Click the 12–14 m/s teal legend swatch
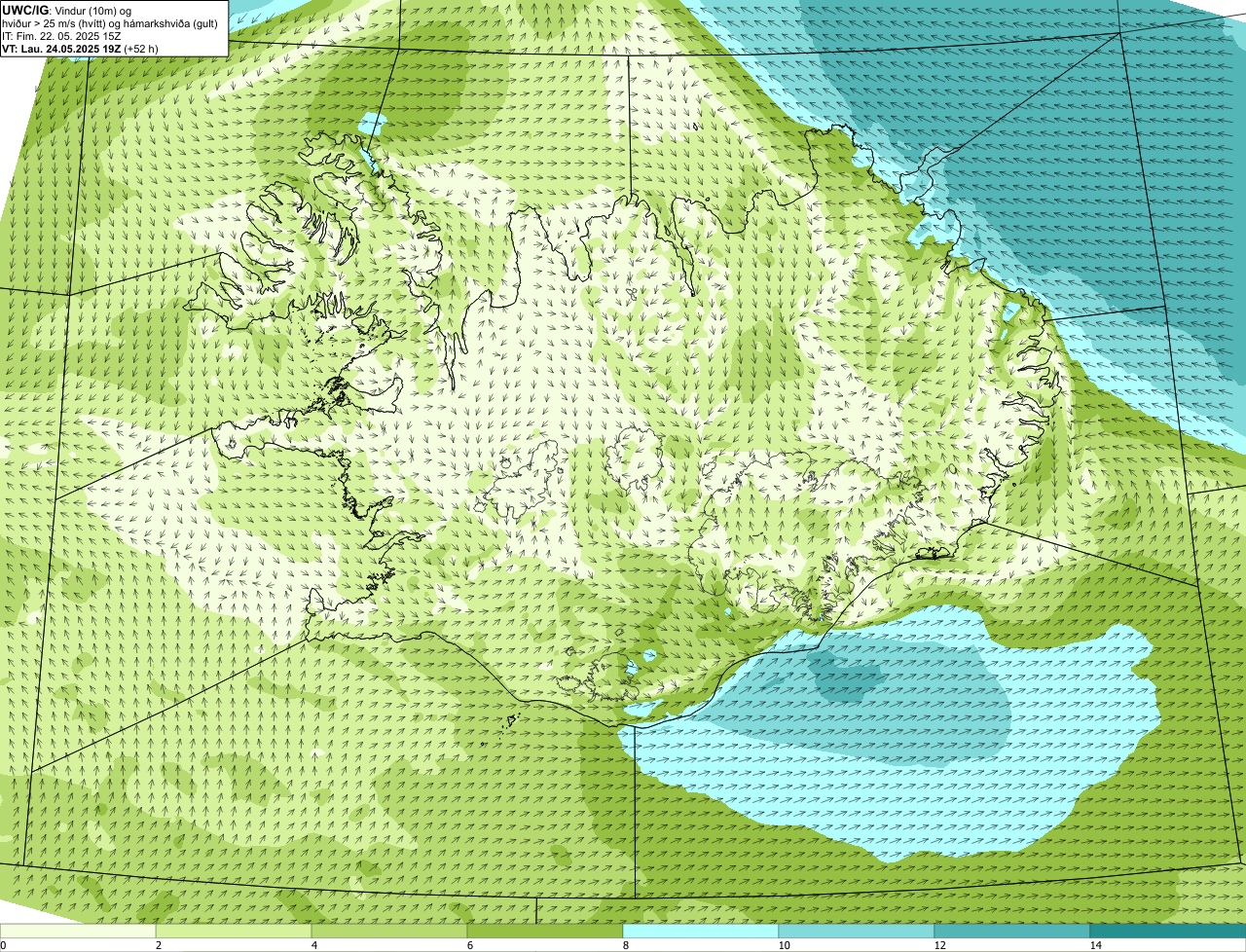This screenshot has width=1246, height=952. pos(1012,932)
